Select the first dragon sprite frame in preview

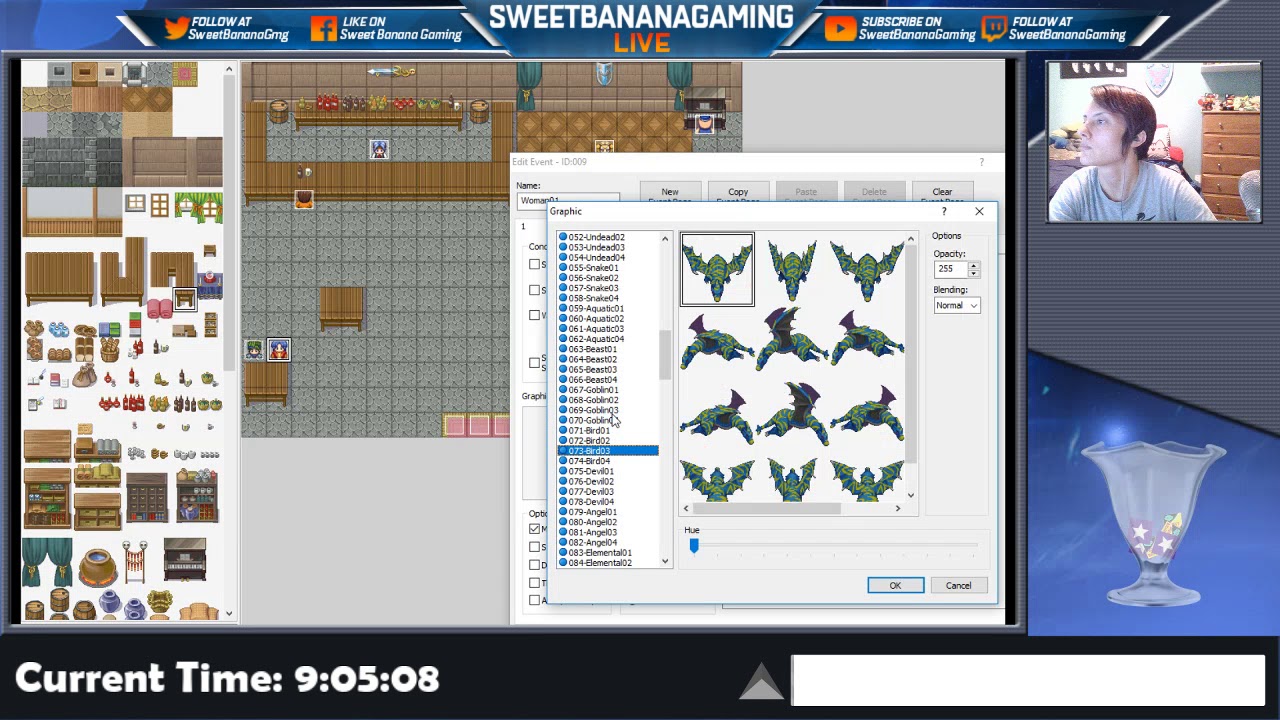[717, 269]
